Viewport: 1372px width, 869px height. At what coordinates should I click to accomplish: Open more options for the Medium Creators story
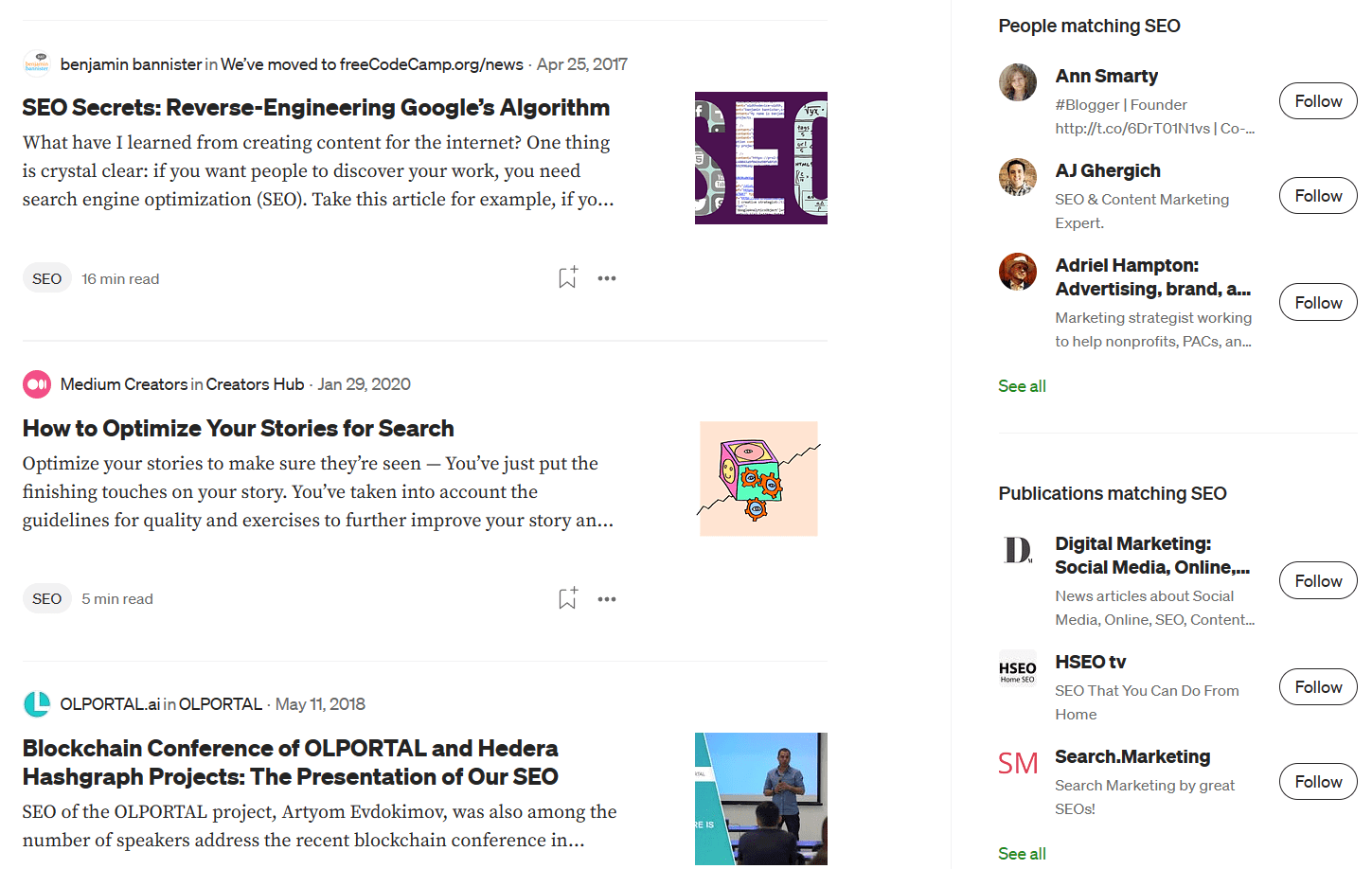pyautogui.click(x=607, y=598)
